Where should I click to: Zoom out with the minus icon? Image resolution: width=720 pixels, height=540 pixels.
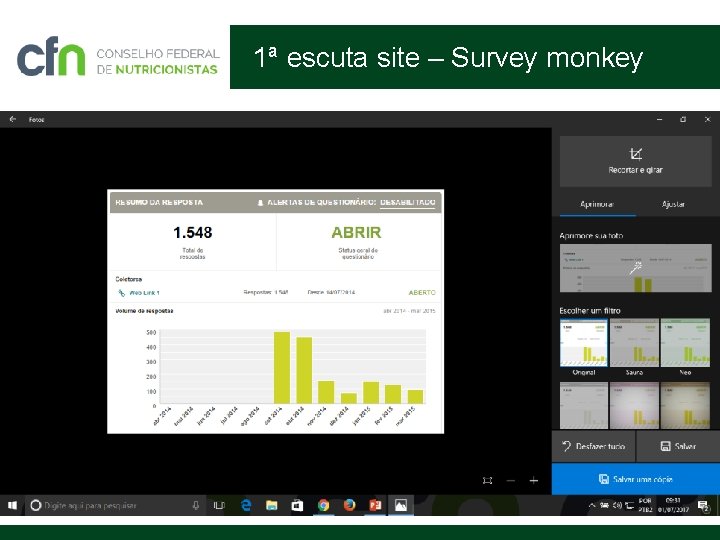(511, 480)
